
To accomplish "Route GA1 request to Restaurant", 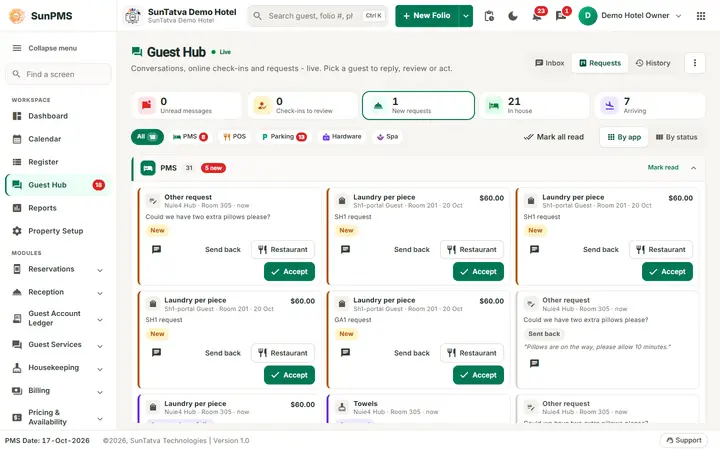I will (x=472, y=353).
